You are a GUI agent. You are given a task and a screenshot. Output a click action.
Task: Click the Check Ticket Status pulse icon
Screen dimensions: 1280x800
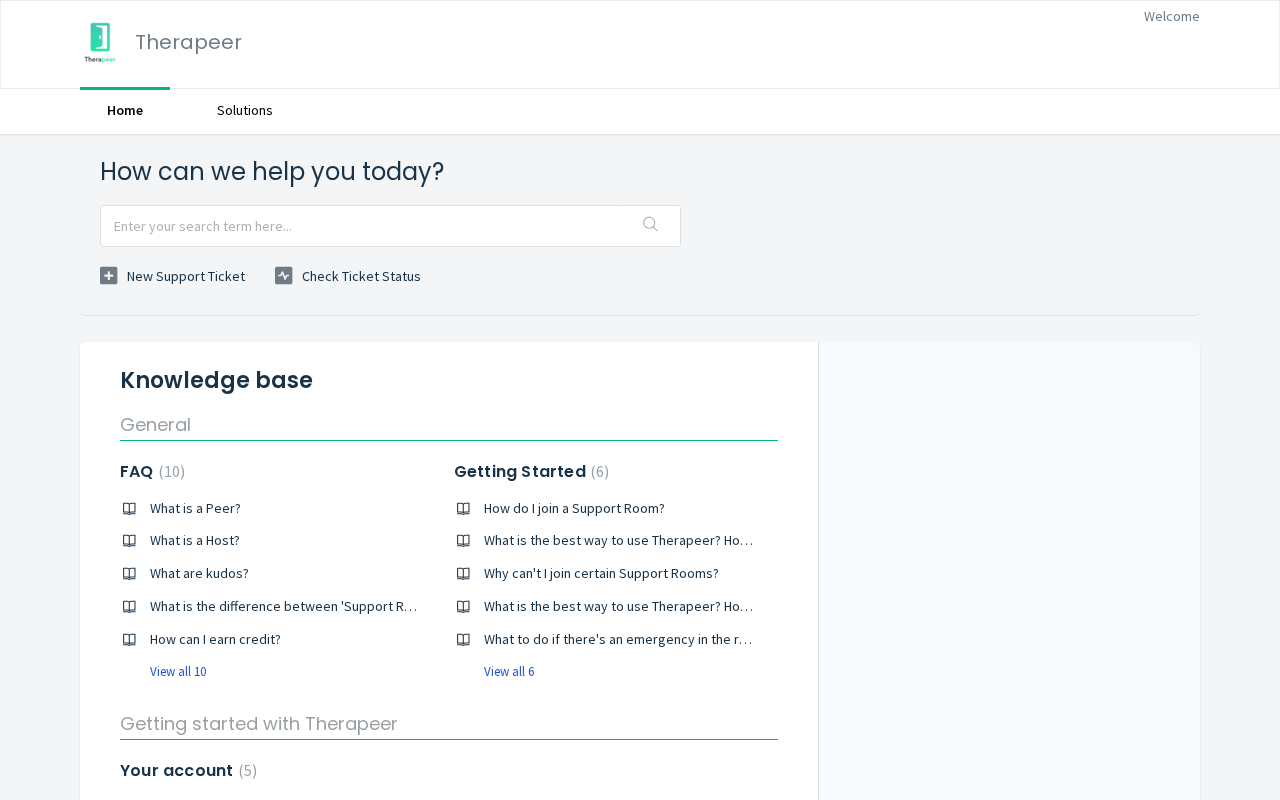(x=284, y=276)
